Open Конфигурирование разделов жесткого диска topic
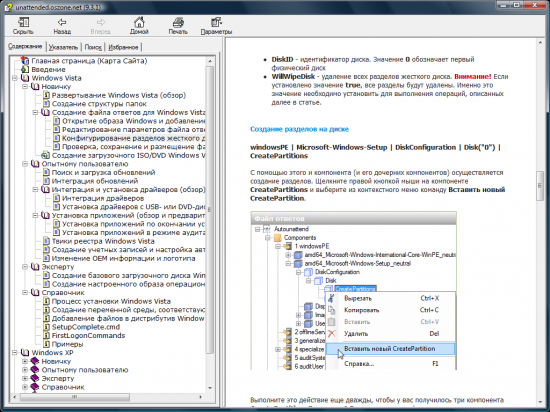The width and height of the screenshot is (550, 412). tap(134, 138)
